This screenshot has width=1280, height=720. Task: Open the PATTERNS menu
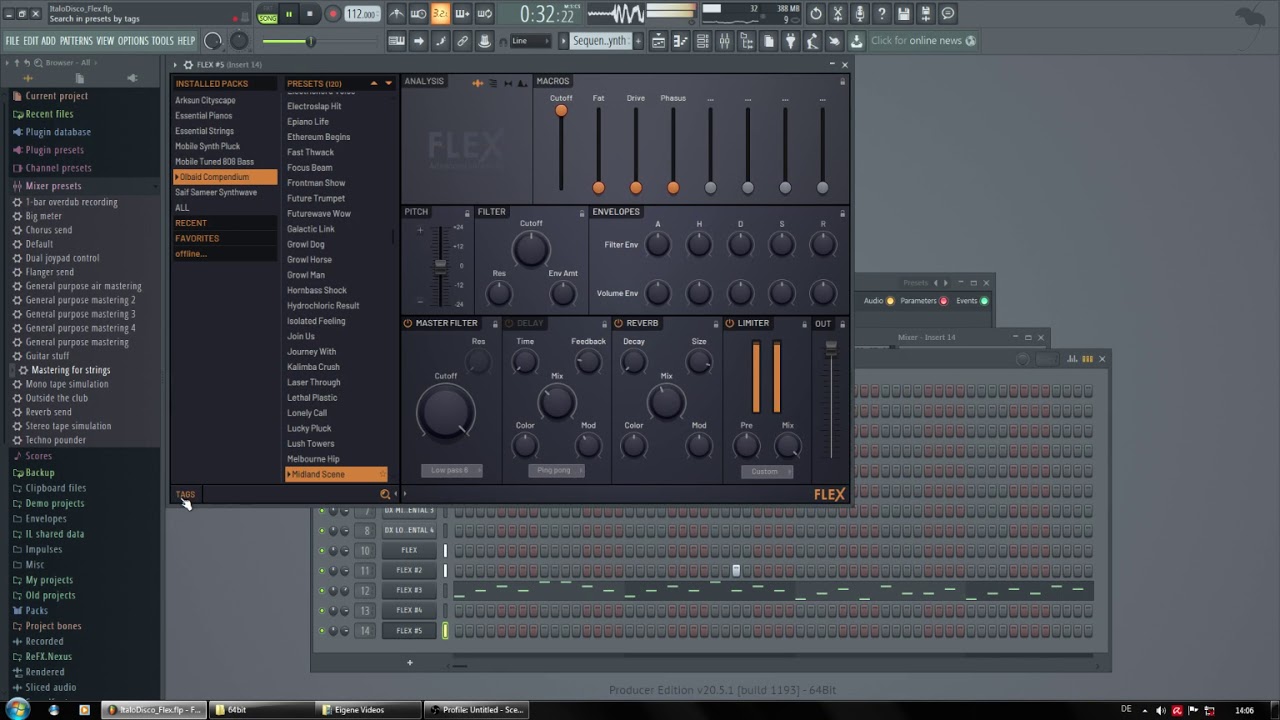[x=76, y=41]
